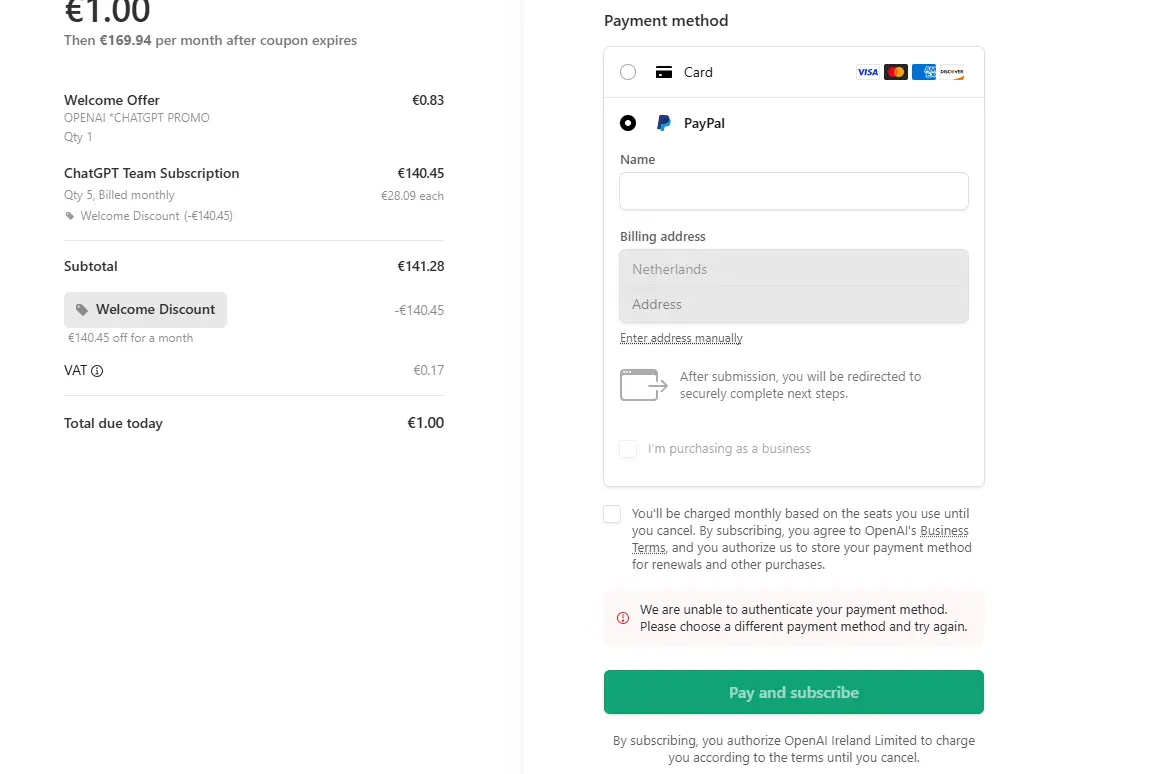Image resolution: width=1159 pixels, height=774 pixels.
Task: Click the Name input field
Action: click(794, 191)
